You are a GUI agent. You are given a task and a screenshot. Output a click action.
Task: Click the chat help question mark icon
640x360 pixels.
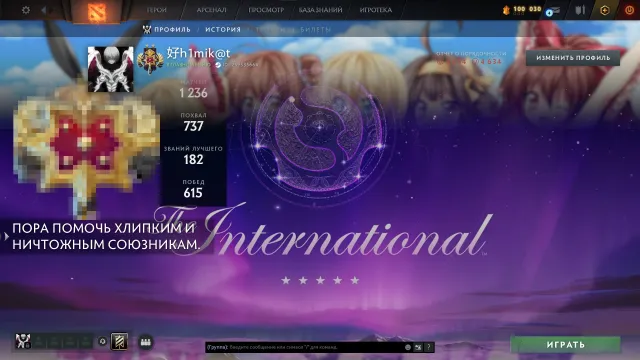pos(429,347)
